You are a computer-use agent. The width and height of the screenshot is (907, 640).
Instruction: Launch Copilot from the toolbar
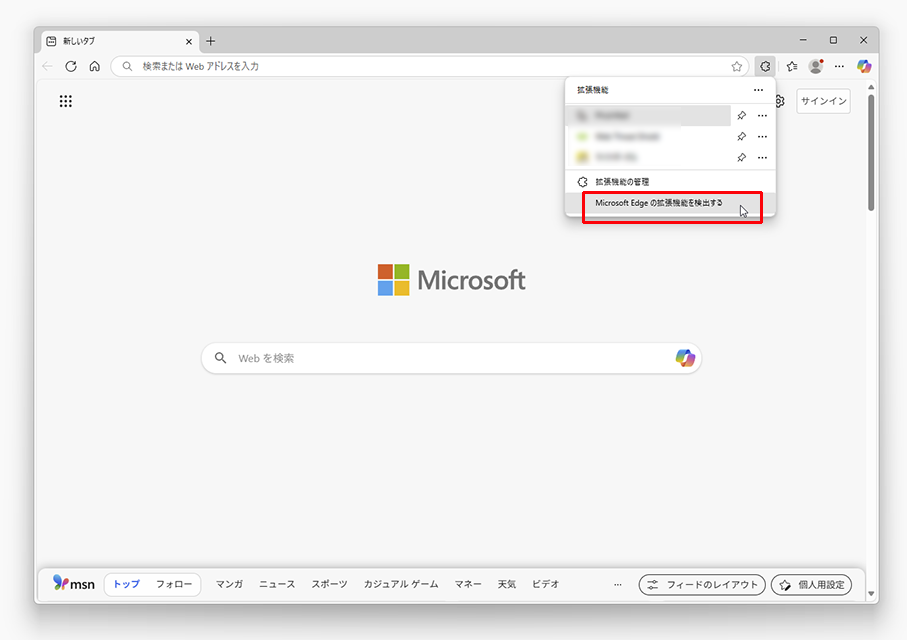864,67
